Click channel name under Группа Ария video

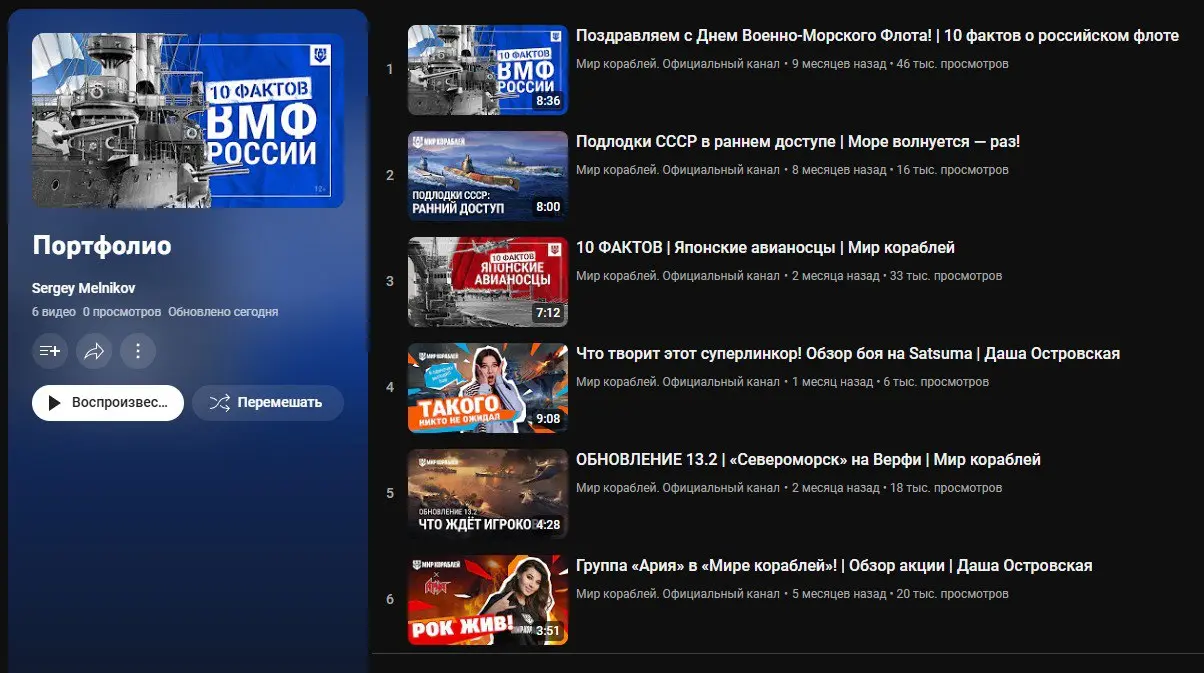click(x=678, y=594)
